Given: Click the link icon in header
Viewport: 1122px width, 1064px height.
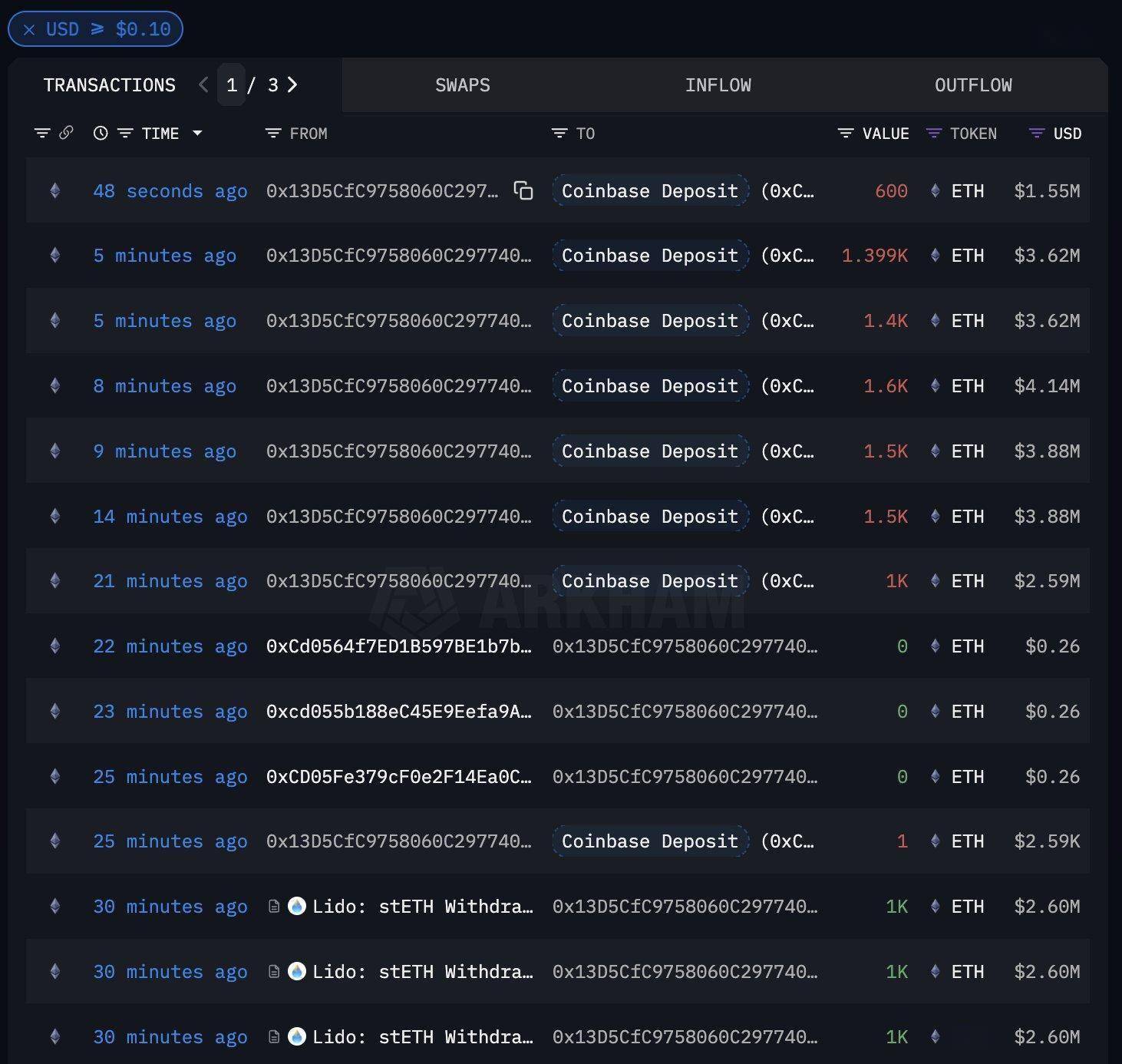Looking at the screenshot, I should [x=66, y=133].
